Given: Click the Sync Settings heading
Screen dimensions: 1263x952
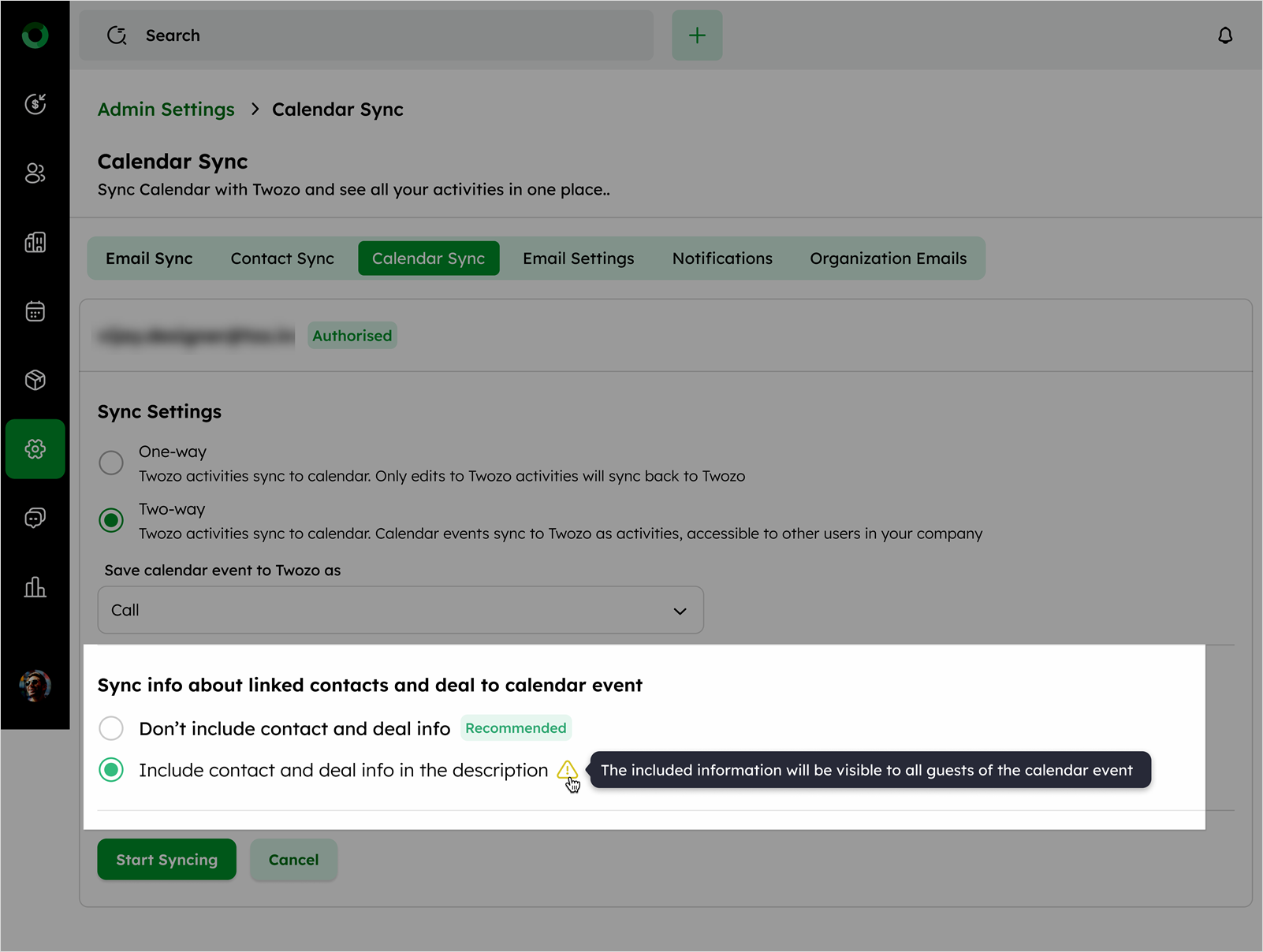Looking at the screenshot, I should coord(159,412).
